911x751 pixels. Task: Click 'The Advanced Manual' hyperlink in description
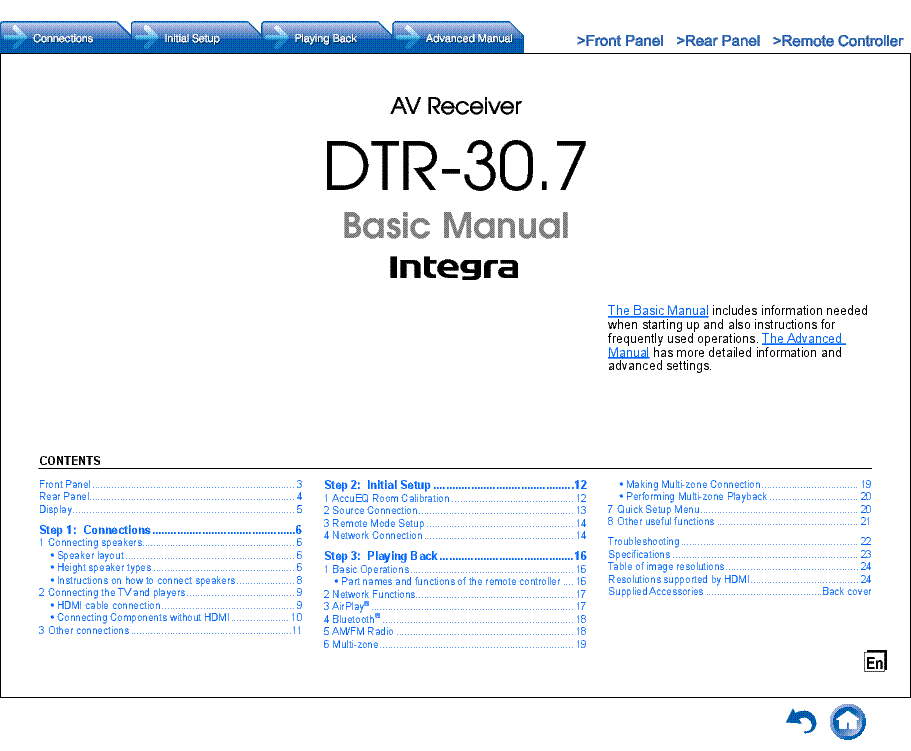pyautogui.click(x=802, y=339)
